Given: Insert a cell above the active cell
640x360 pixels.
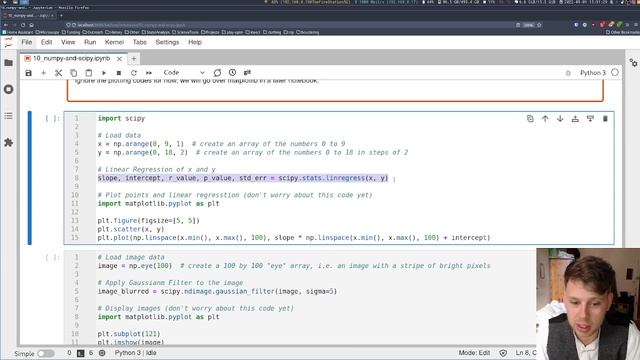Looking at the screenshot, I should click(x=575, y=119).
